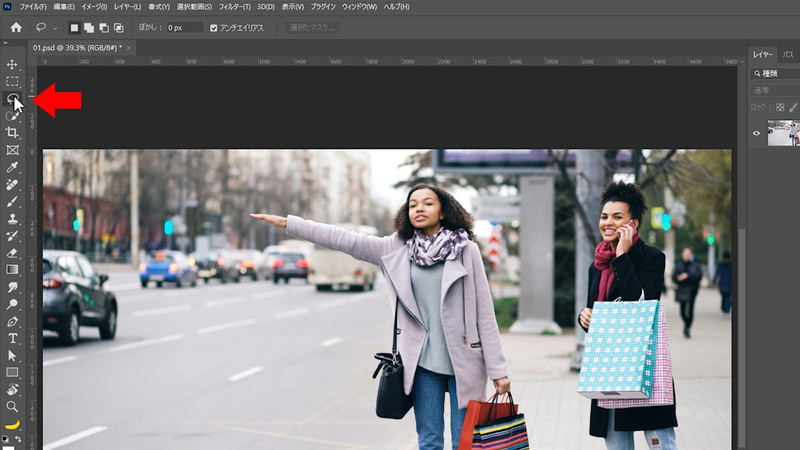
Task: Choose New Selection mode in options bar
Action: tap(74, 28)
